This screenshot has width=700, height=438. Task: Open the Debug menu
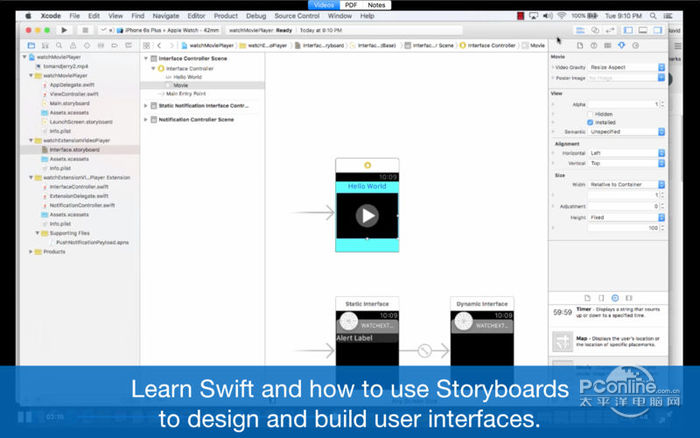point(256,16)
